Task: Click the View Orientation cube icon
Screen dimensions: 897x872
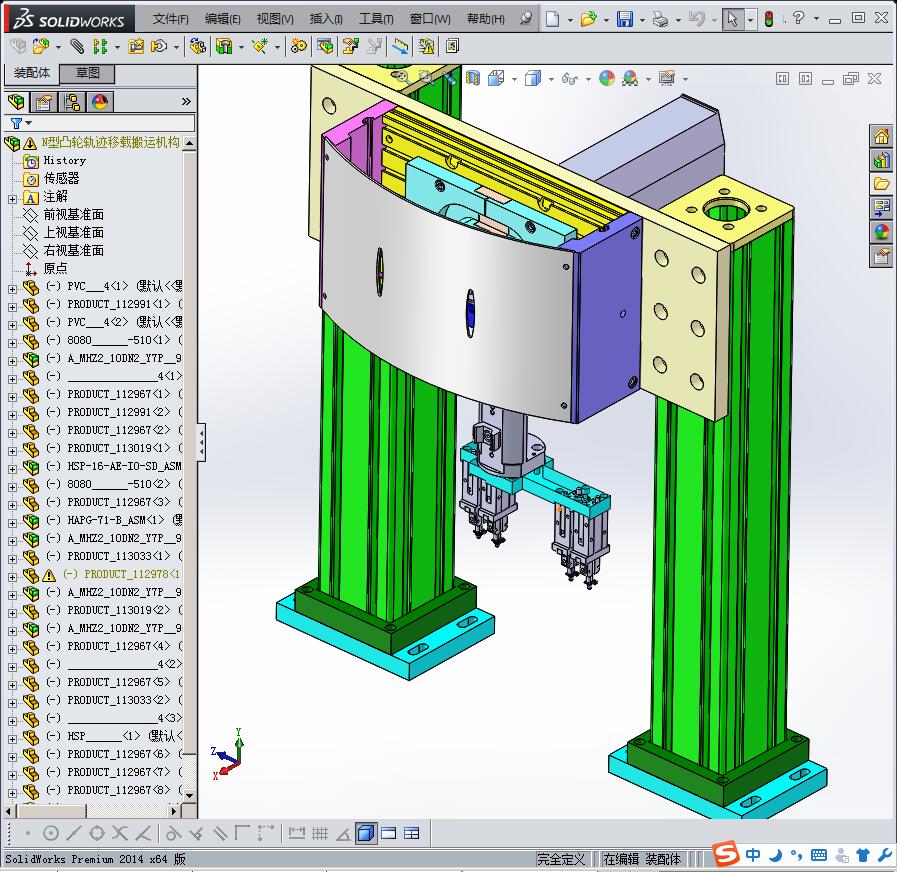Action: 495,78
